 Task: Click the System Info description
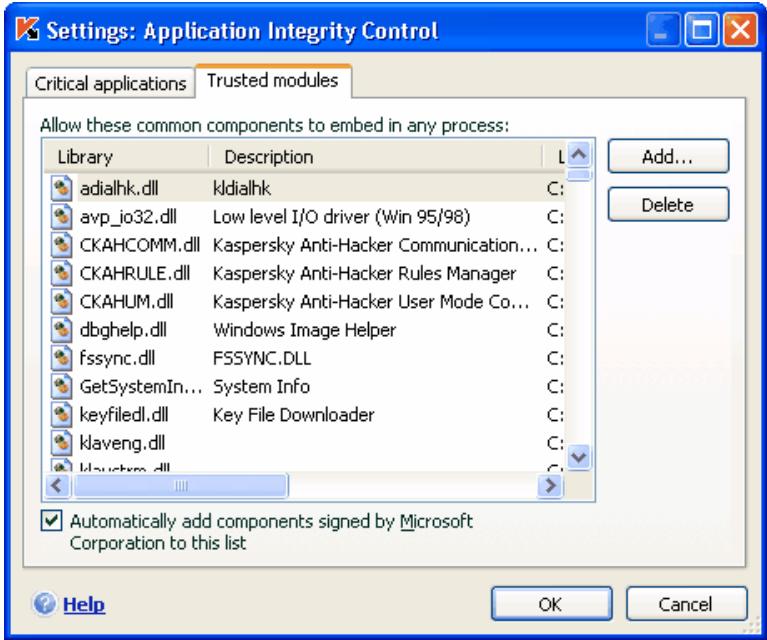tap(261, 387)
